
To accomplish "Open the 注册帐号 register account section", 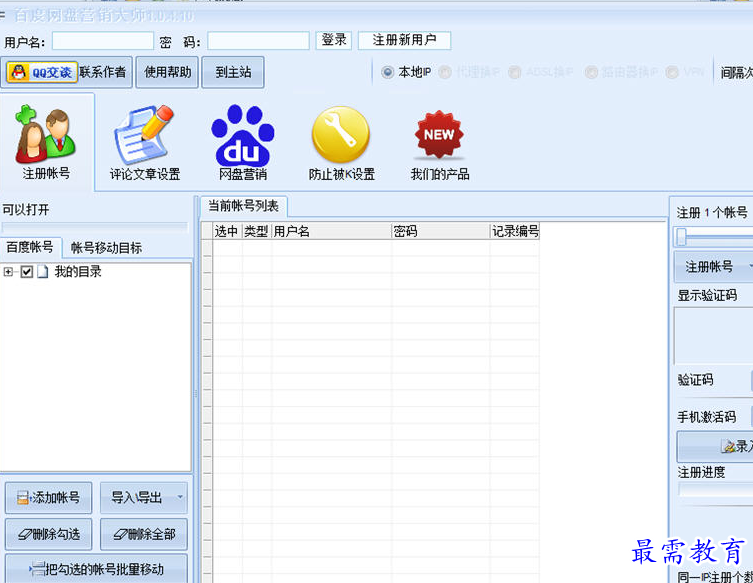I will coord(46,143).
